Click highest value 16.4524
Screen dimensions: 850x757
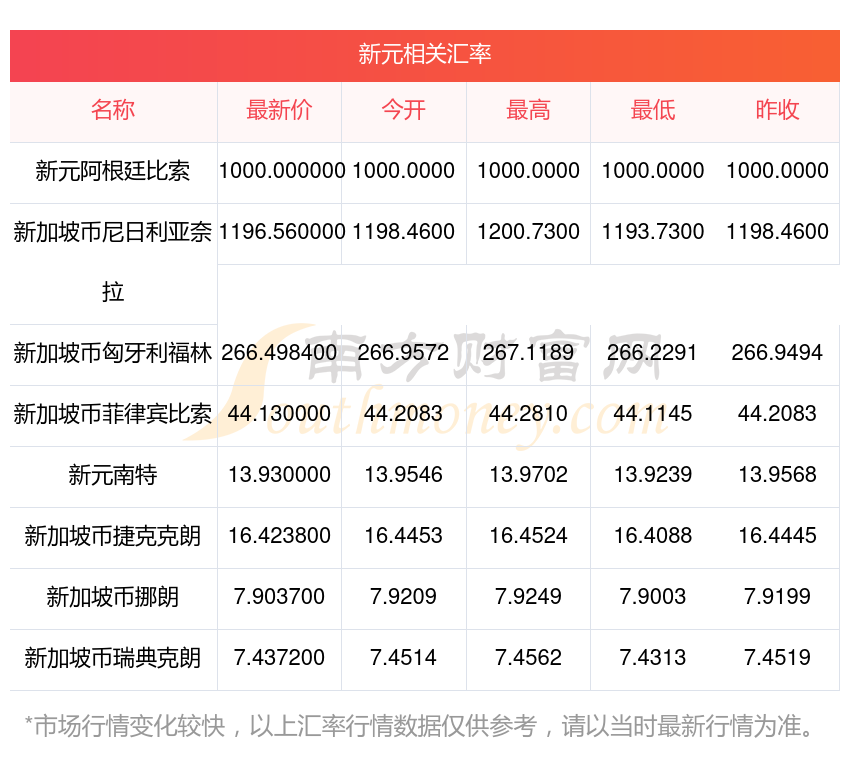[x=529, y=536]
